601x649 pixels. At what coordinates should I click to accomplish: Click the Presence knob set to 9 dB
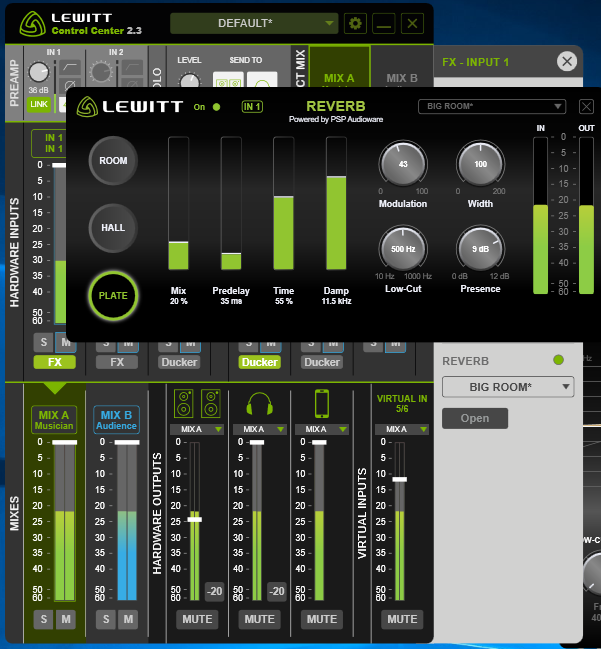480,249
